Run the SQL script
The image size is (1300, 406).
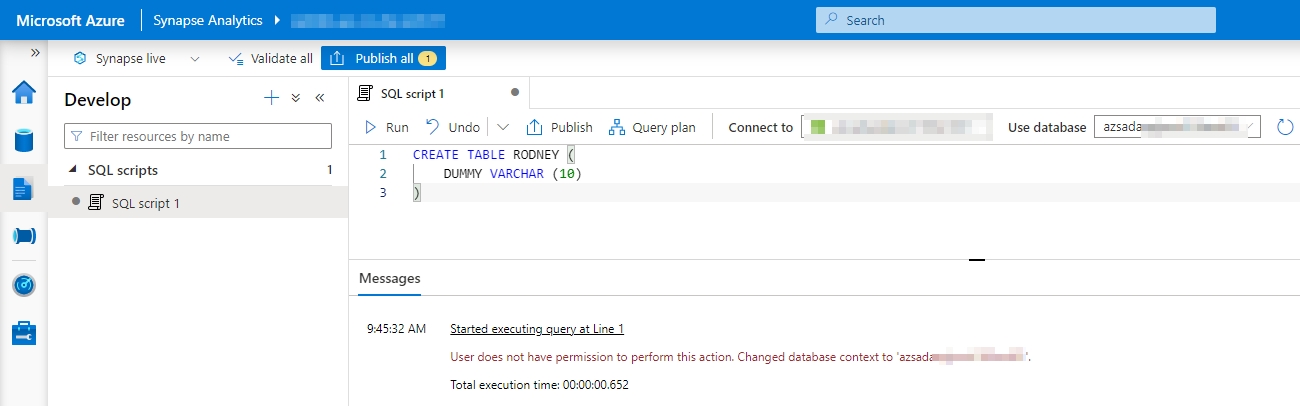tap(386, 127)
